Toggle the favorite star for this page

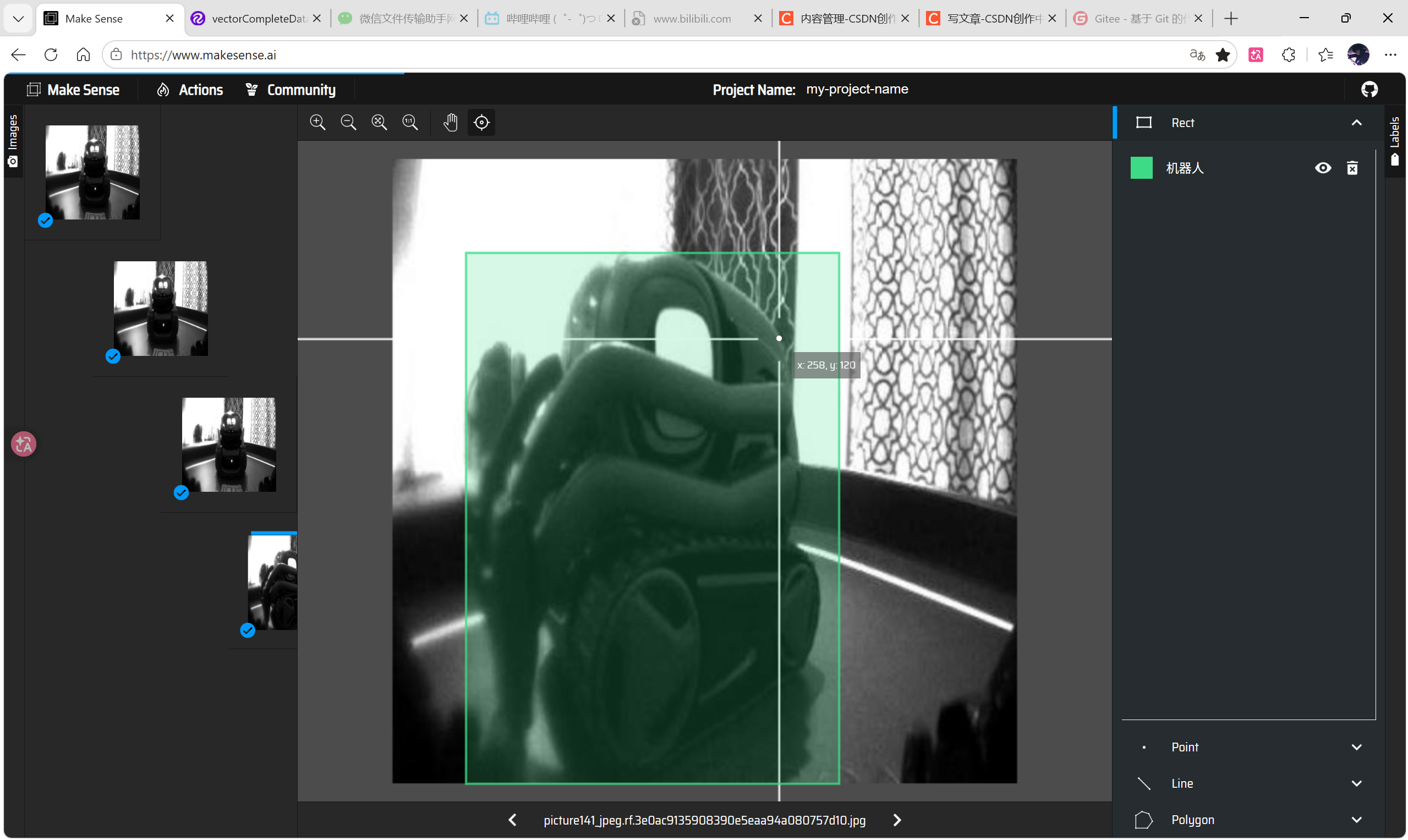(1223, 55)
